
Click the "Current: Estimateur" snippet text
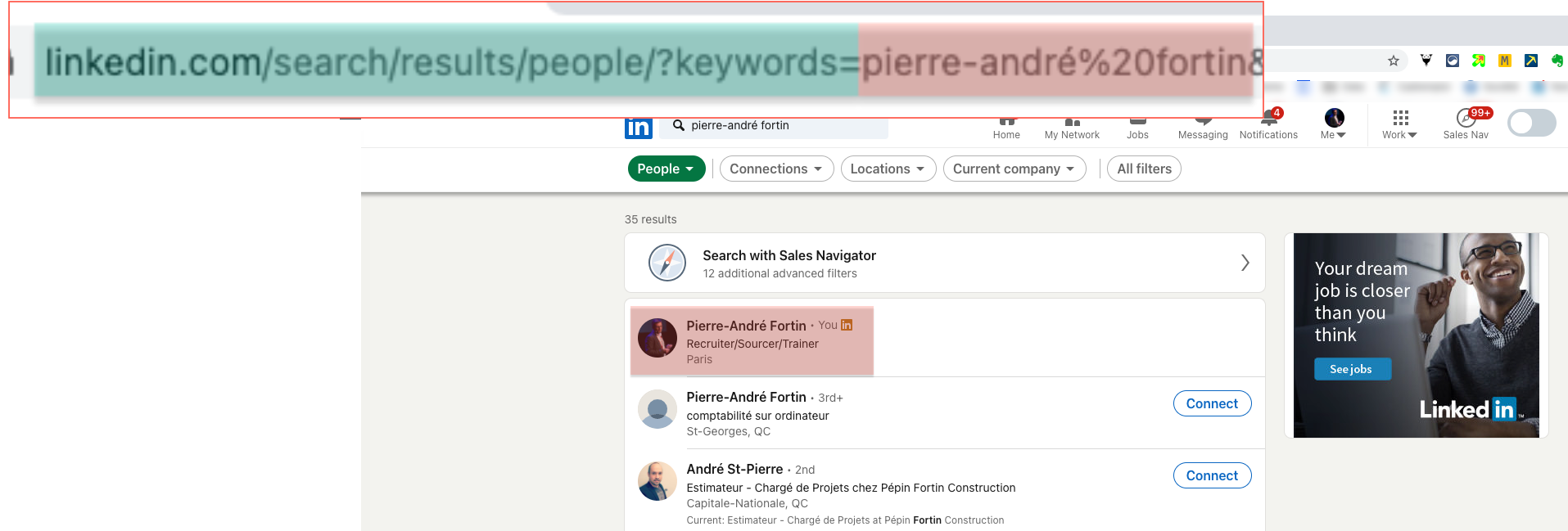click(845, 520)
